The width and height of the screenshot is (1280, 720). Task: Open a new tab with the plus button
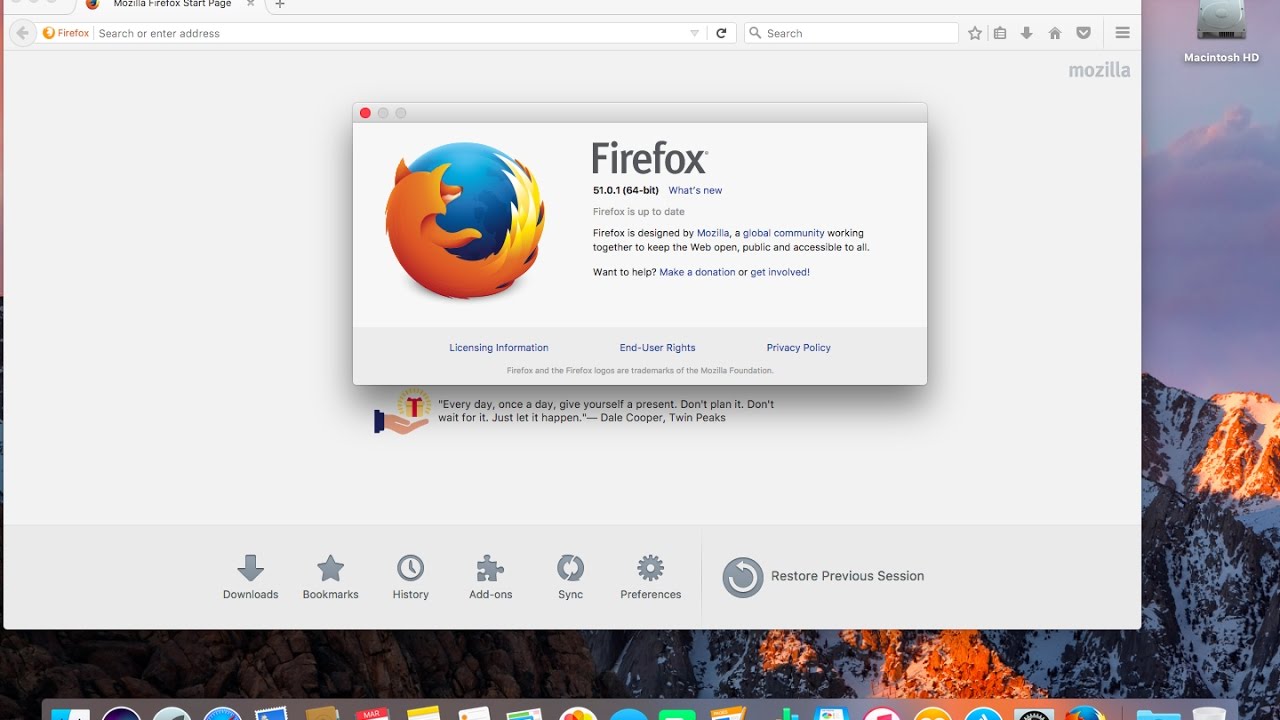point(280,5)
